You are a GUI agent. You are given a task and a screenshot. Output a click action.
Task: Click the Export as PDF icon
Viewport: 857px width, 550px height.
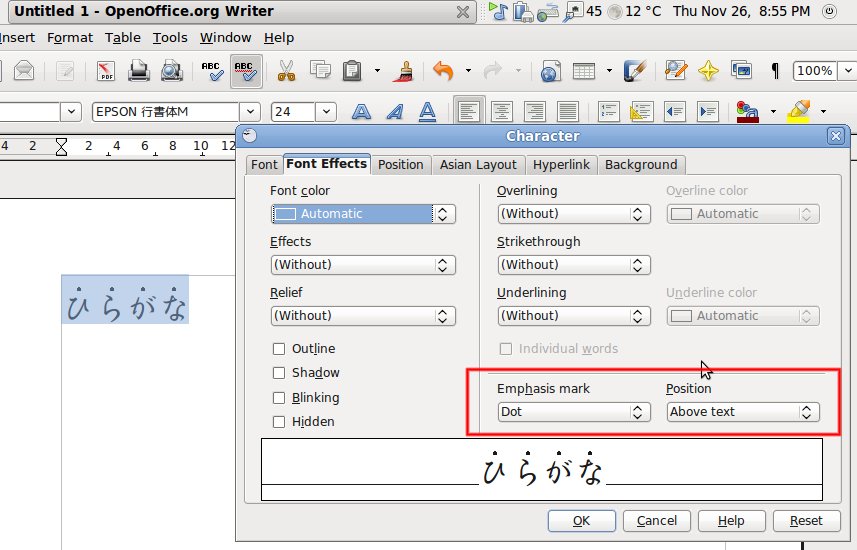(x=105, y=71)
